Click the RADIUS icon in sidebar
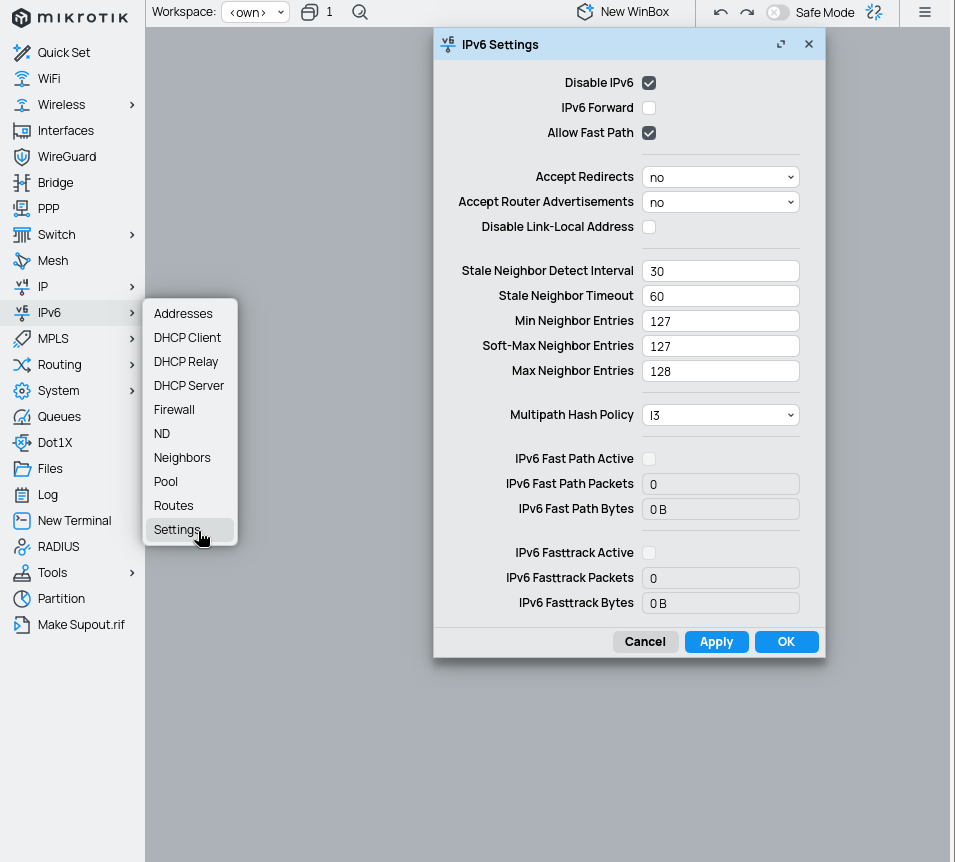Image resolution: width=955 pixels, height=862 pixels. [x=22, y=547]
